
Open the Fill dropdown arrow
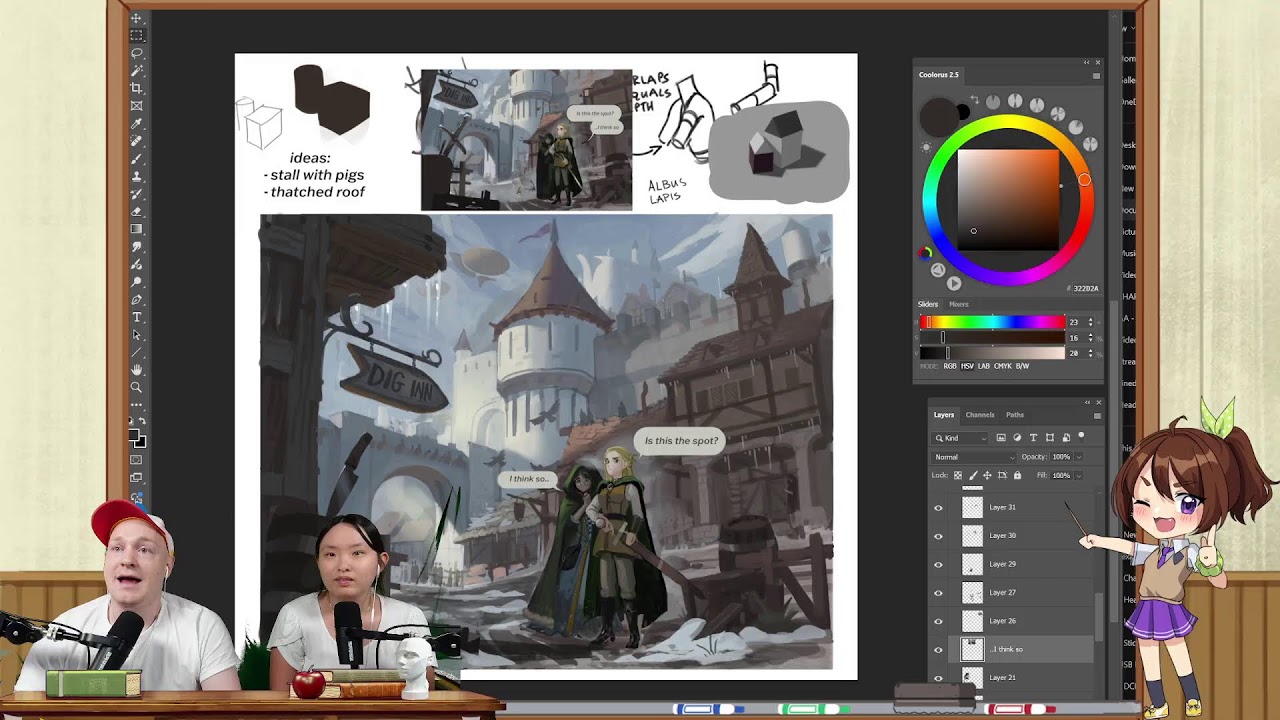[x=1079, y=476]
